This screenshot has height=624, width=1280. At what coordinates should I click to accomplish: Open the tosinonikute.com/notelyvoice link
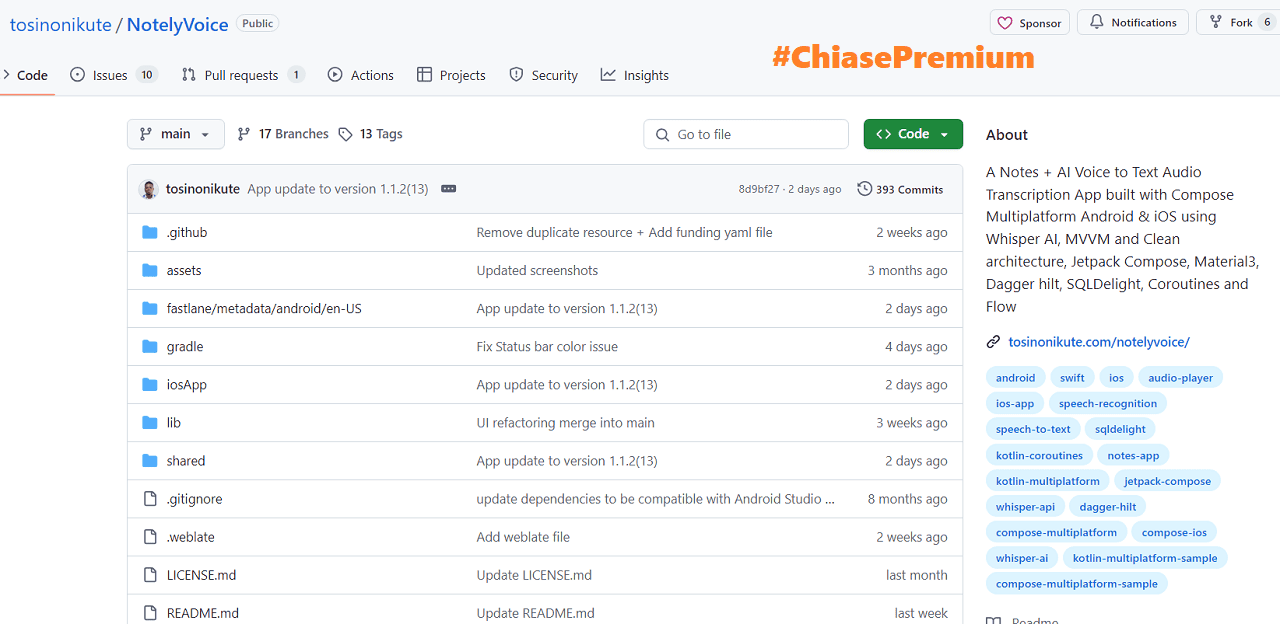click(1099, 342)
